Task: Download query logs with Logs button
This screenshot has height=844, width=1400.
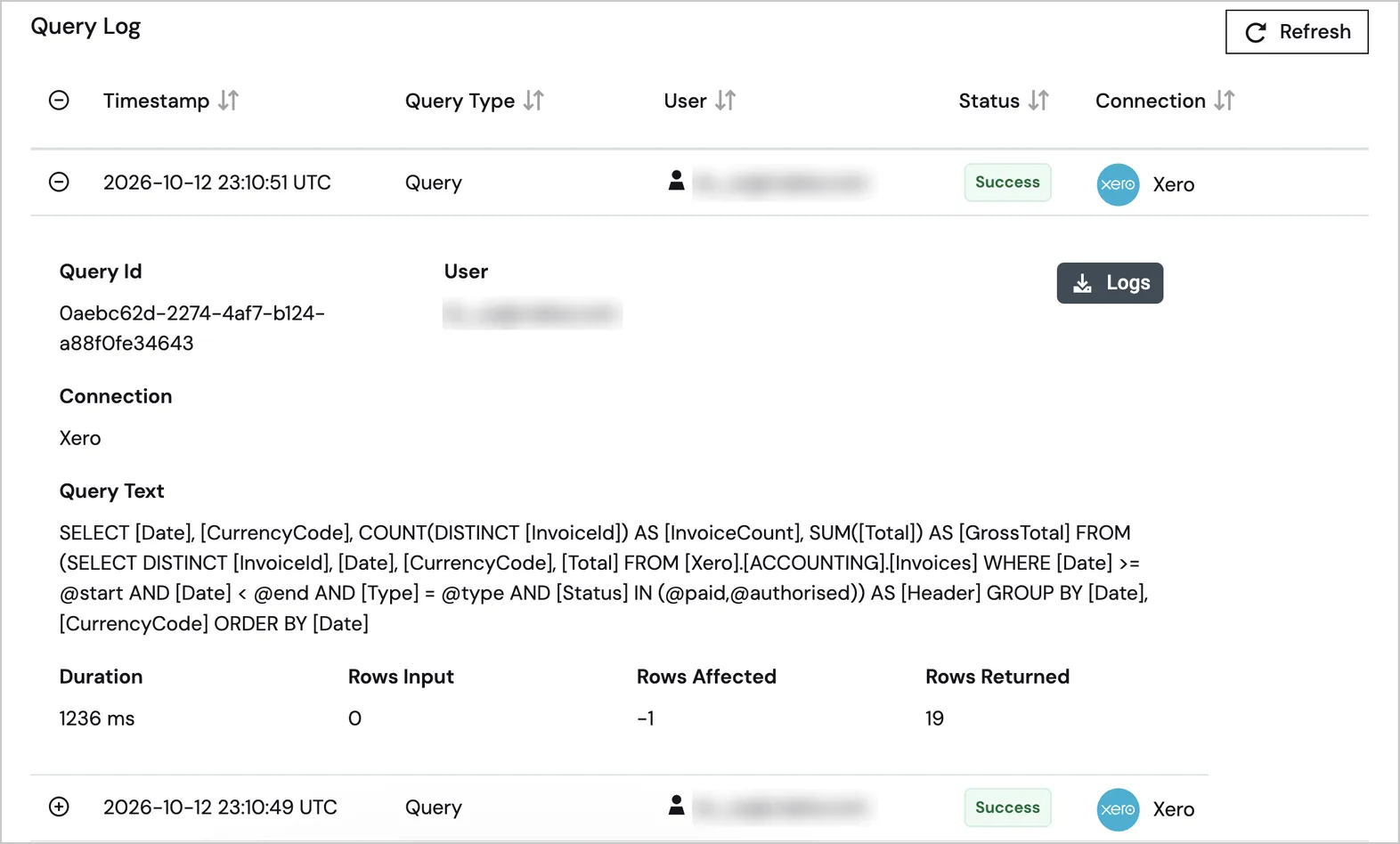Action: tap(1110, 283)
